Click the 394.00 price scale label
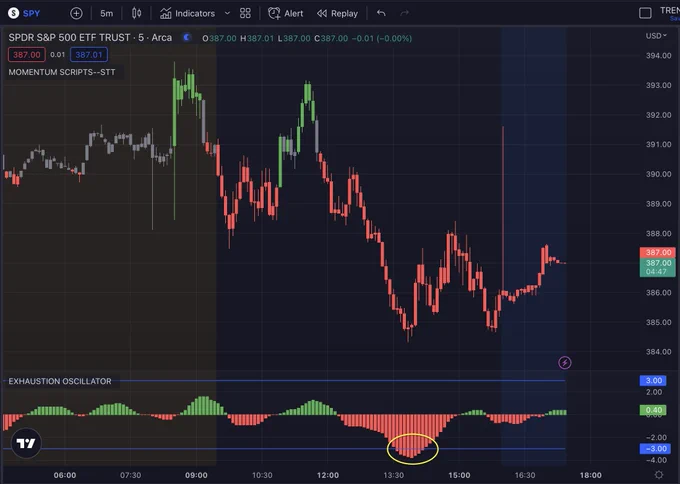680x484 pixels. click(x=658, y=56)
